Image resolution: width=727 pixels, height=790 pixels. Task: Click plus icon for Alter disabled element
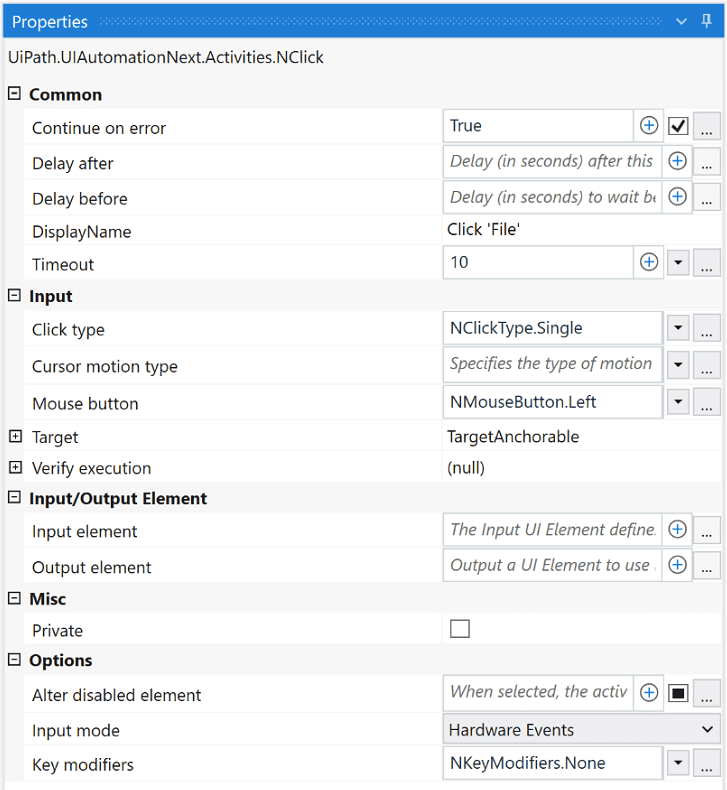tap(649, 692)
